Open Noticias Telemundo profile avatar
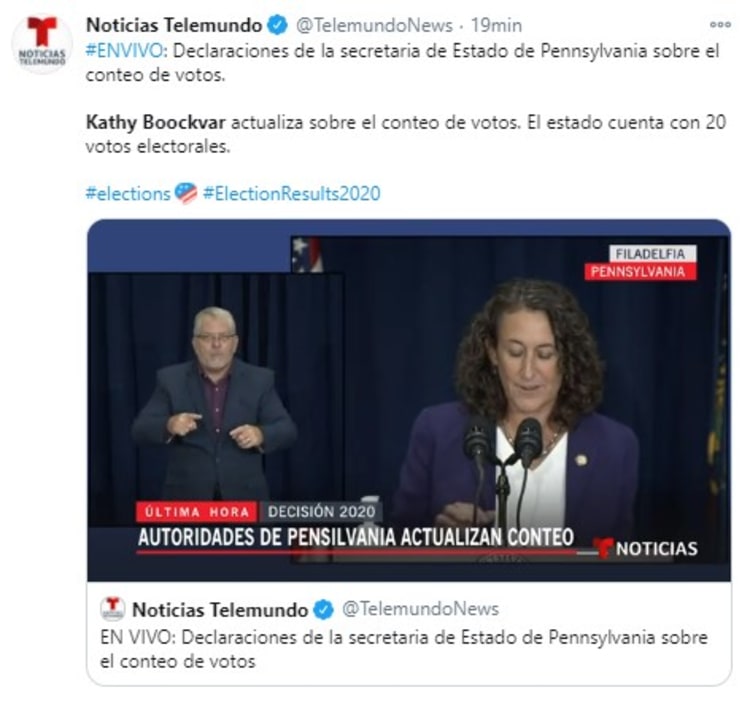 [x=42, y=43]
